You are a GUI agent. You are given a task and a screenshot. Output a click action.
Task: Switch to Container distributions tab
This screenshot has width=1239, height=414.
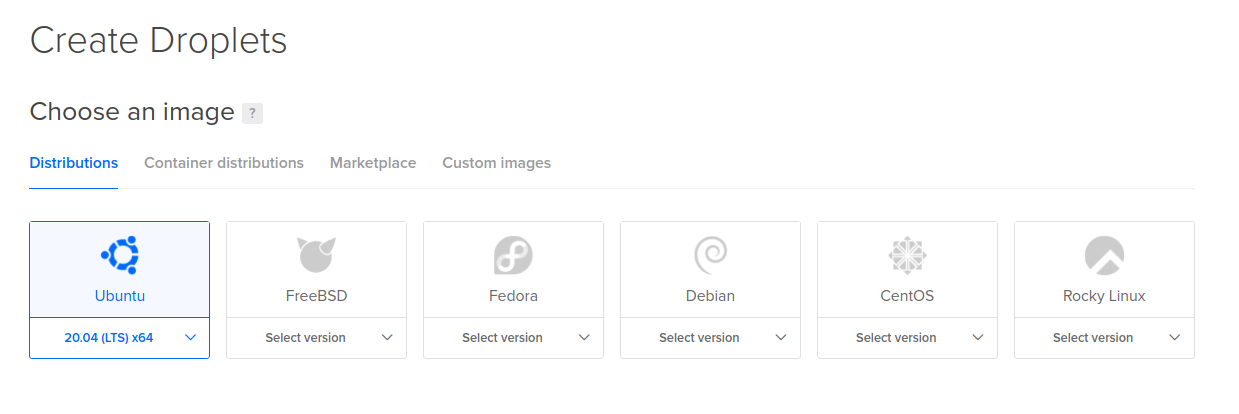point(224,163)
